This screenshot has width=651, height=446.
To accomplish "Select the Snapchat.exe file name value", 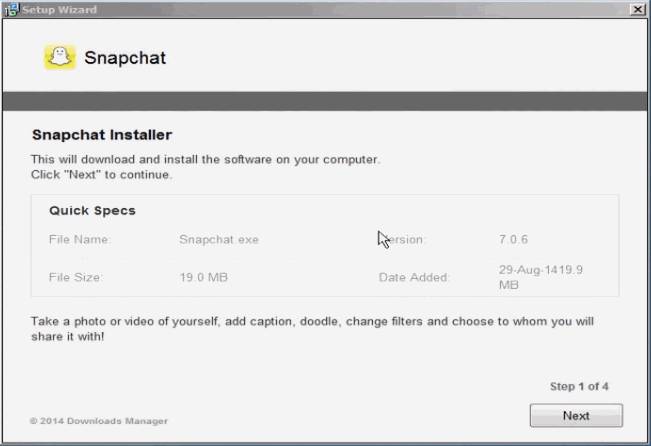I will coord(219,240).
